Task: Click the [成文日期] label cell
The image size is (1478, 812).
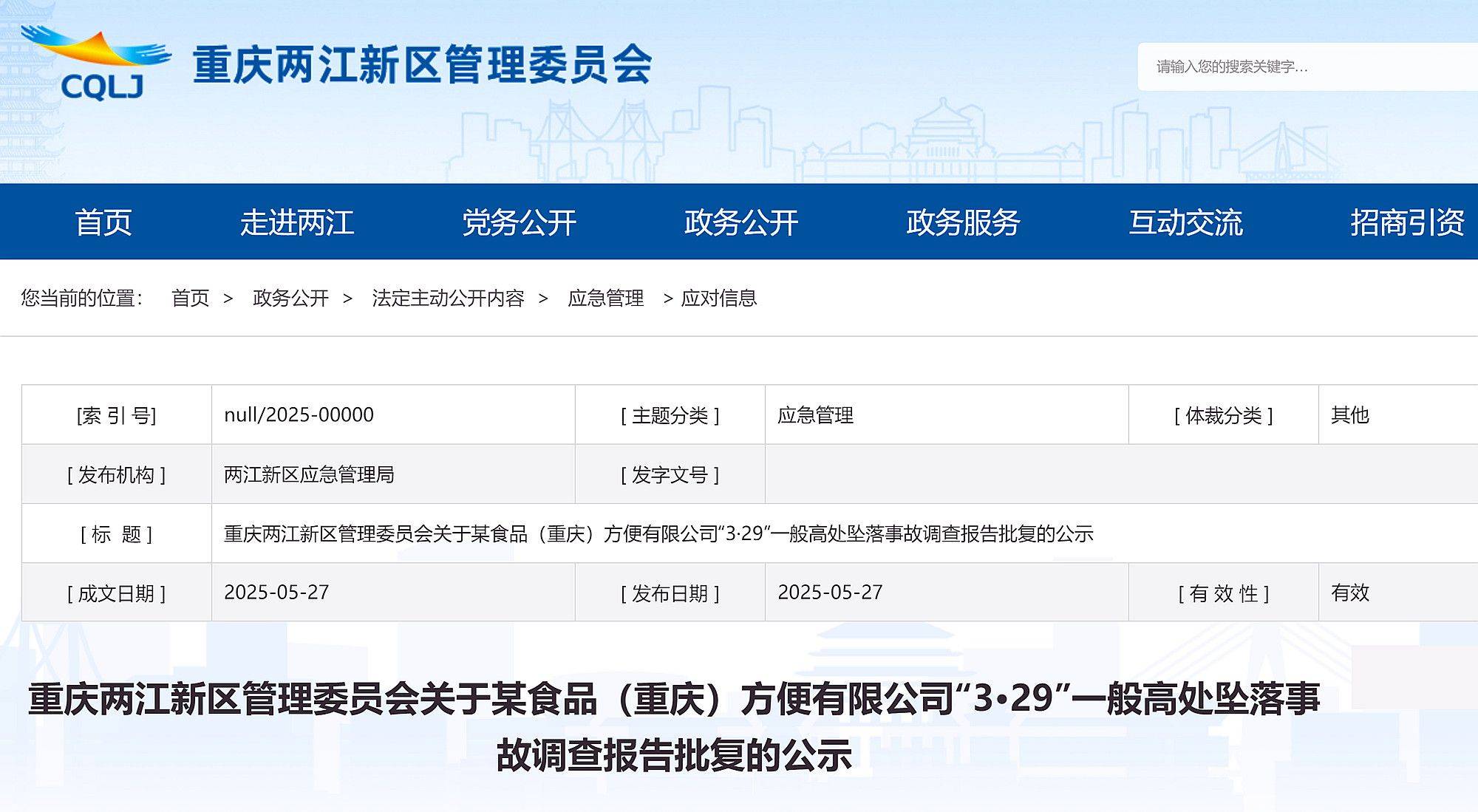Action: click(x=117, y=593)
